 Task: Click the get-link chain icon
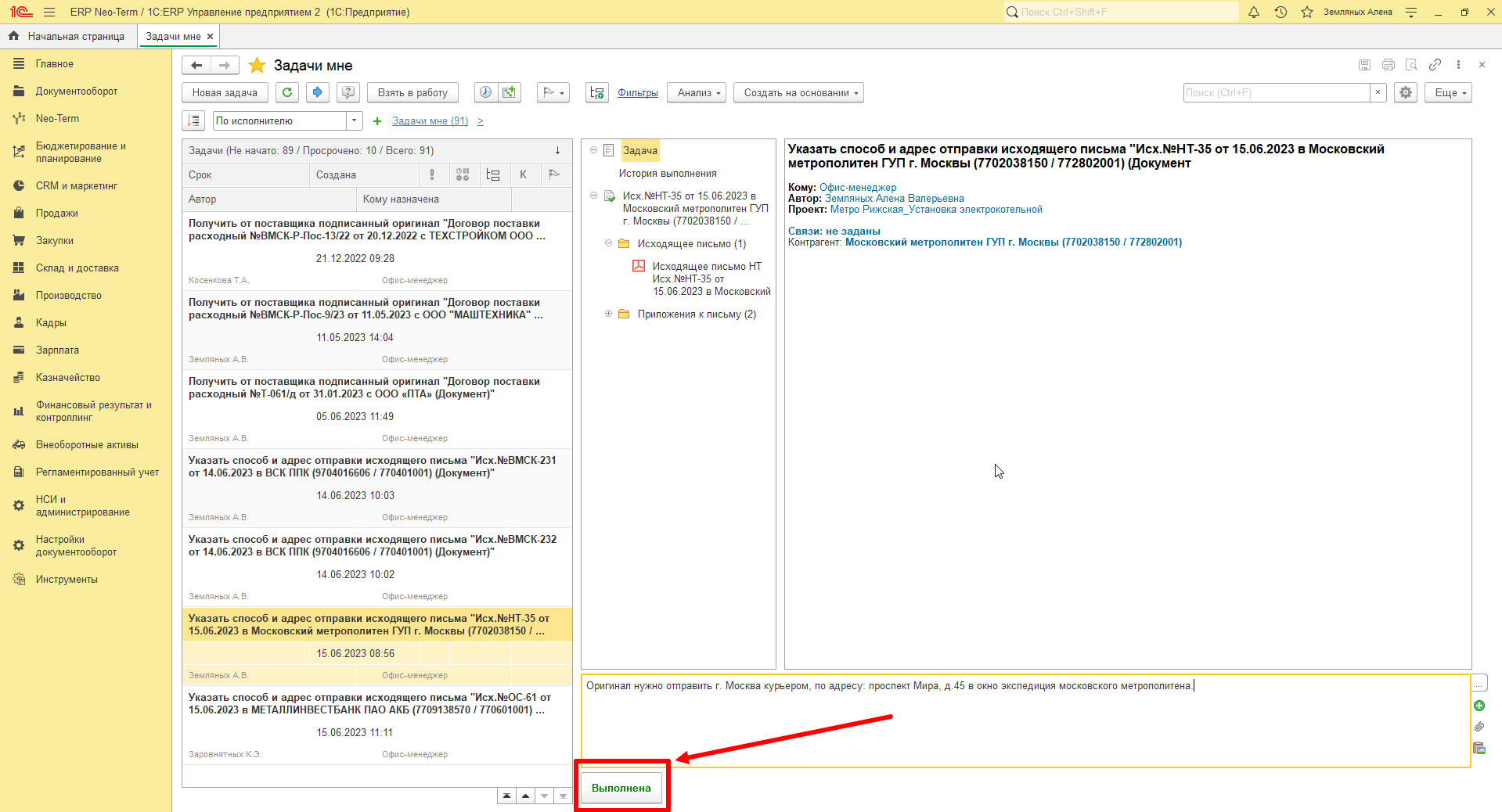pyautogui.click(x=1435, y=65)
